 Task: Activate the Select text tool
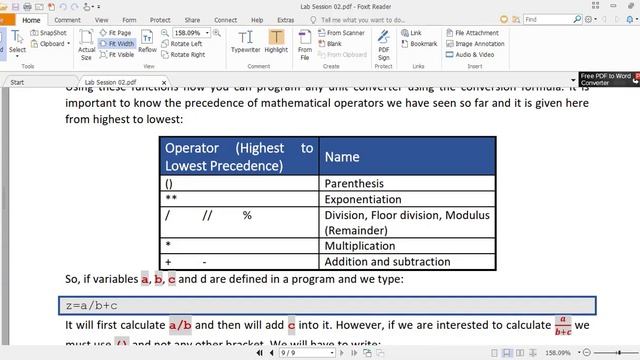17,41
